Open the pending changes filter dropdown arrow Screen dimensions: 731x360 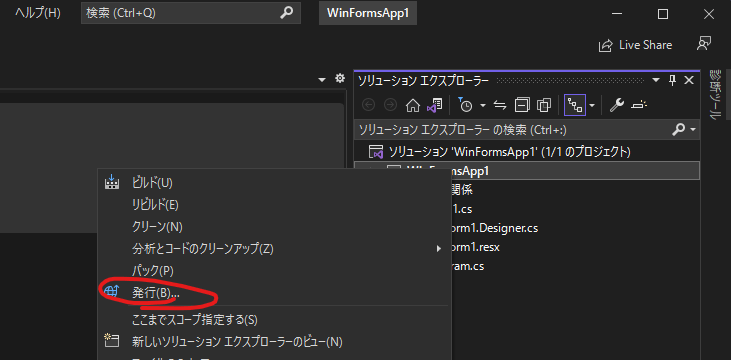click(x=483, y=106)
